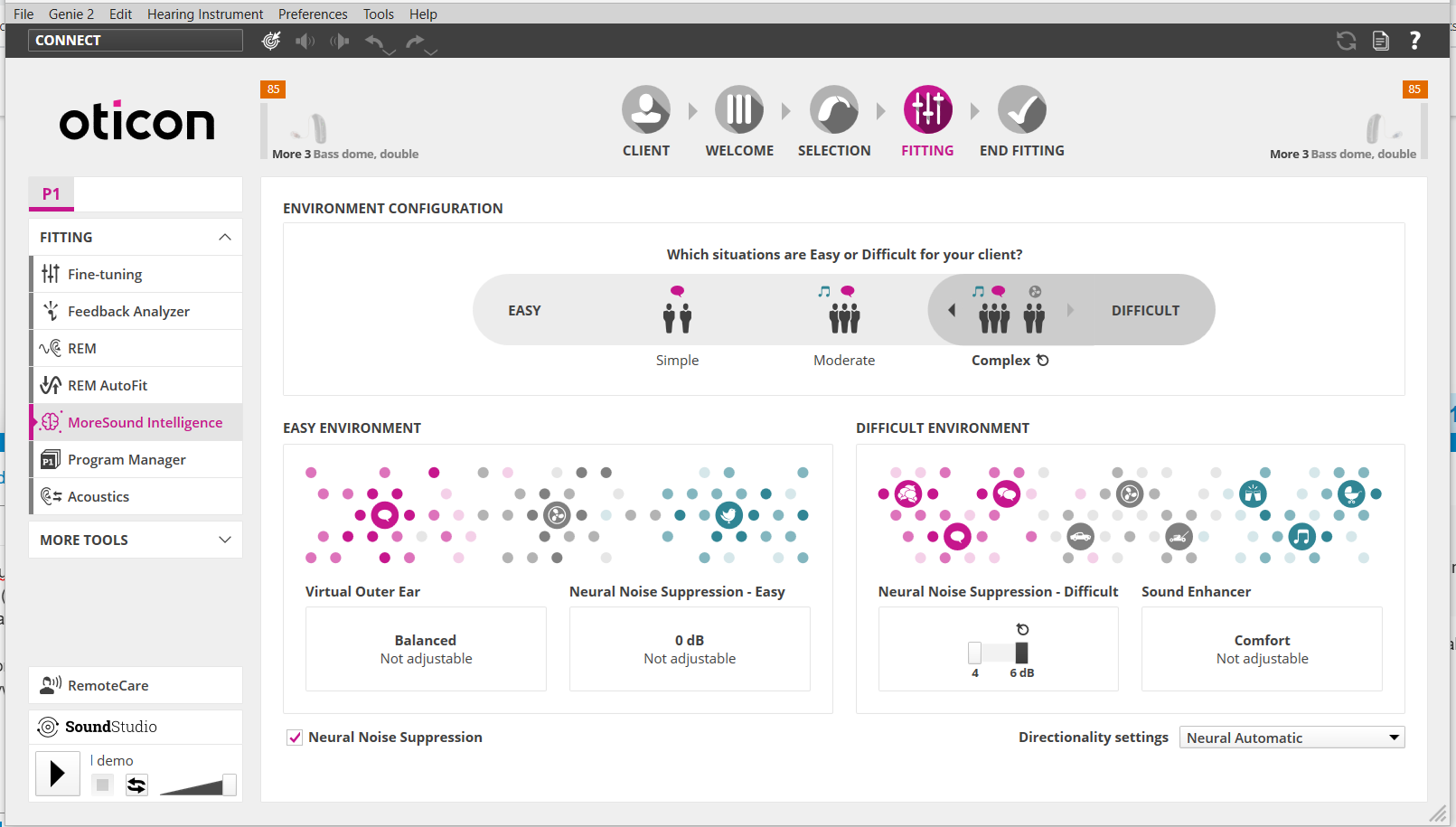
Task: Click the large speech bubble in Easy environment
Action: (x=385, y=515)
